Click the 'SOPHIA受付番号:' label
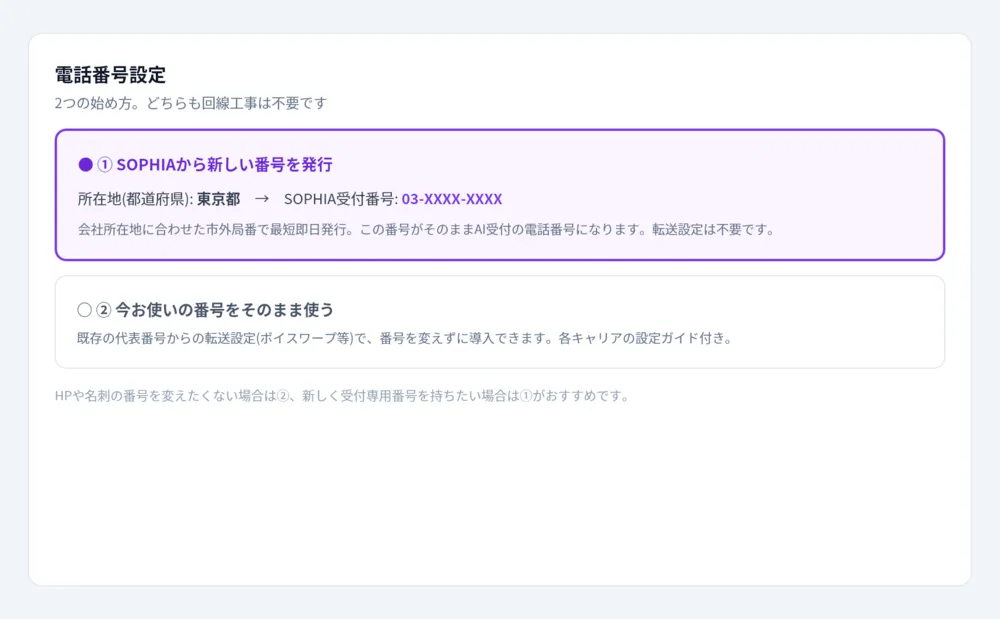 point(341,199)
